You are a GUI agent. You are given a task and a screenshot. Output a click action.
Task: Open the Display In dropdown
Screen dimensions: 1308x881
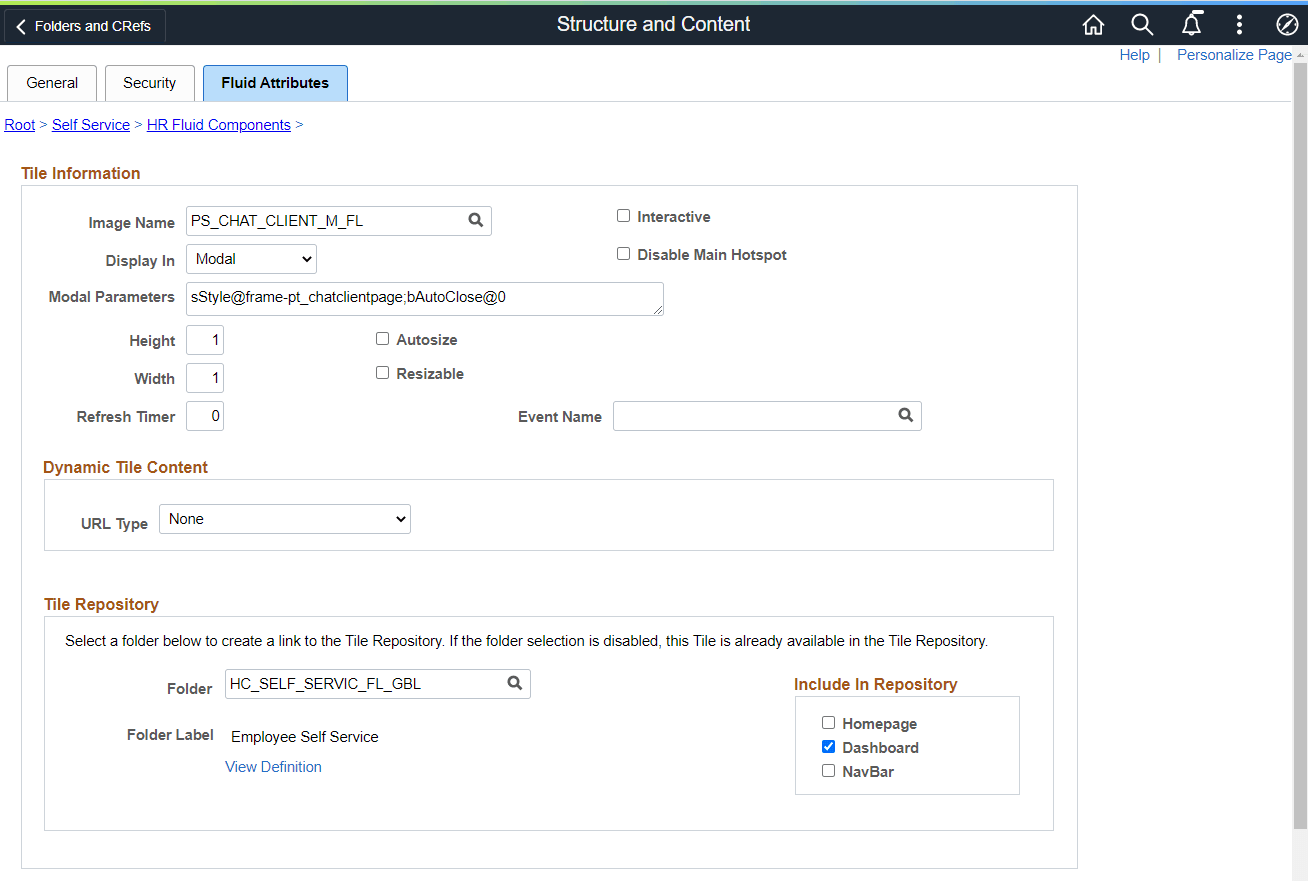pos(251,258)
